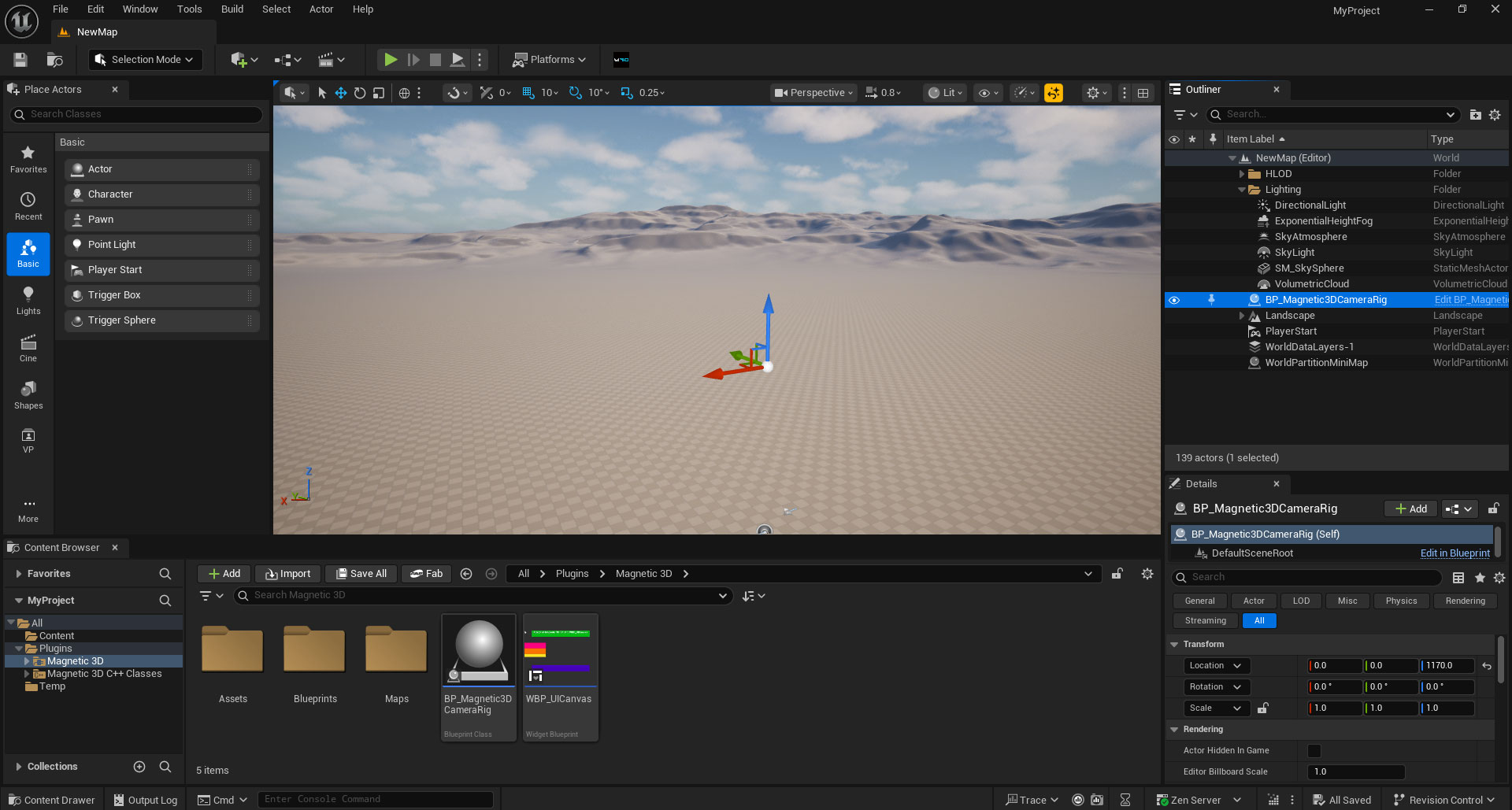Open the Selection Mode dropdown
The height and width of the screenshot is (810, 1512).
point(146,60)
